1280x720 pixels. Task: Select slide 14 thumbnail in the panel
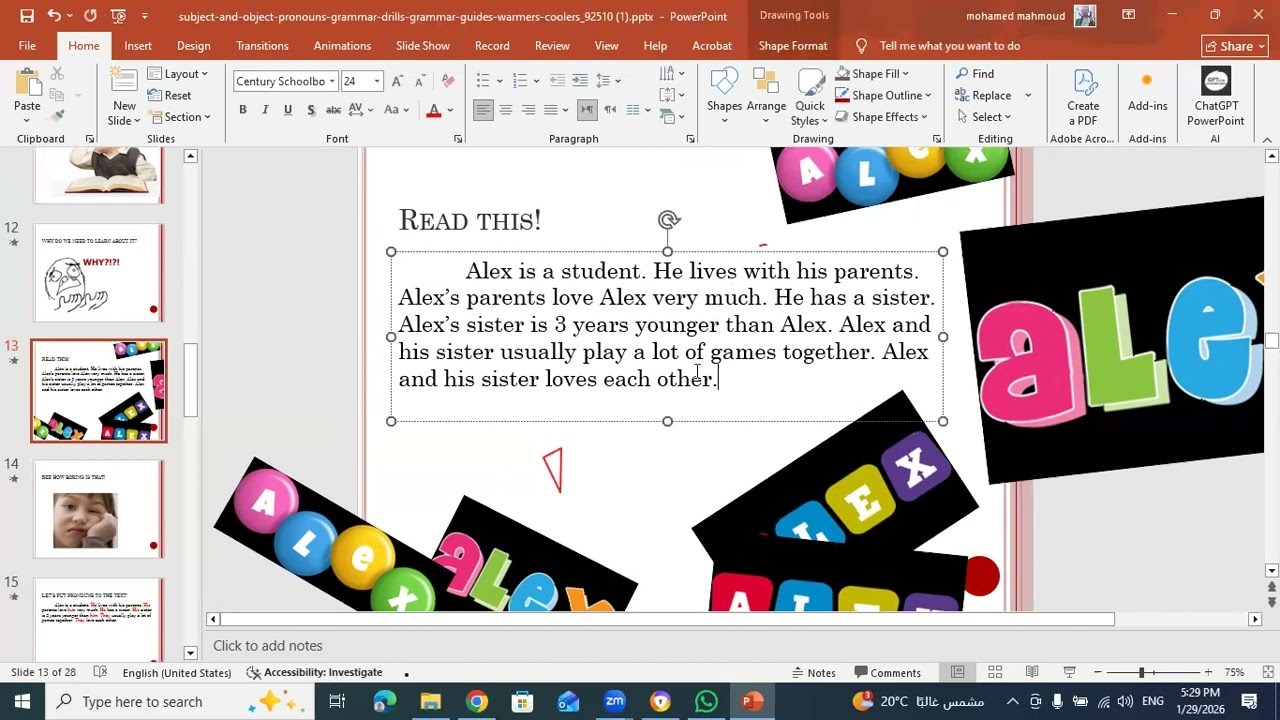pyautogui.click(x=98, y=508)
